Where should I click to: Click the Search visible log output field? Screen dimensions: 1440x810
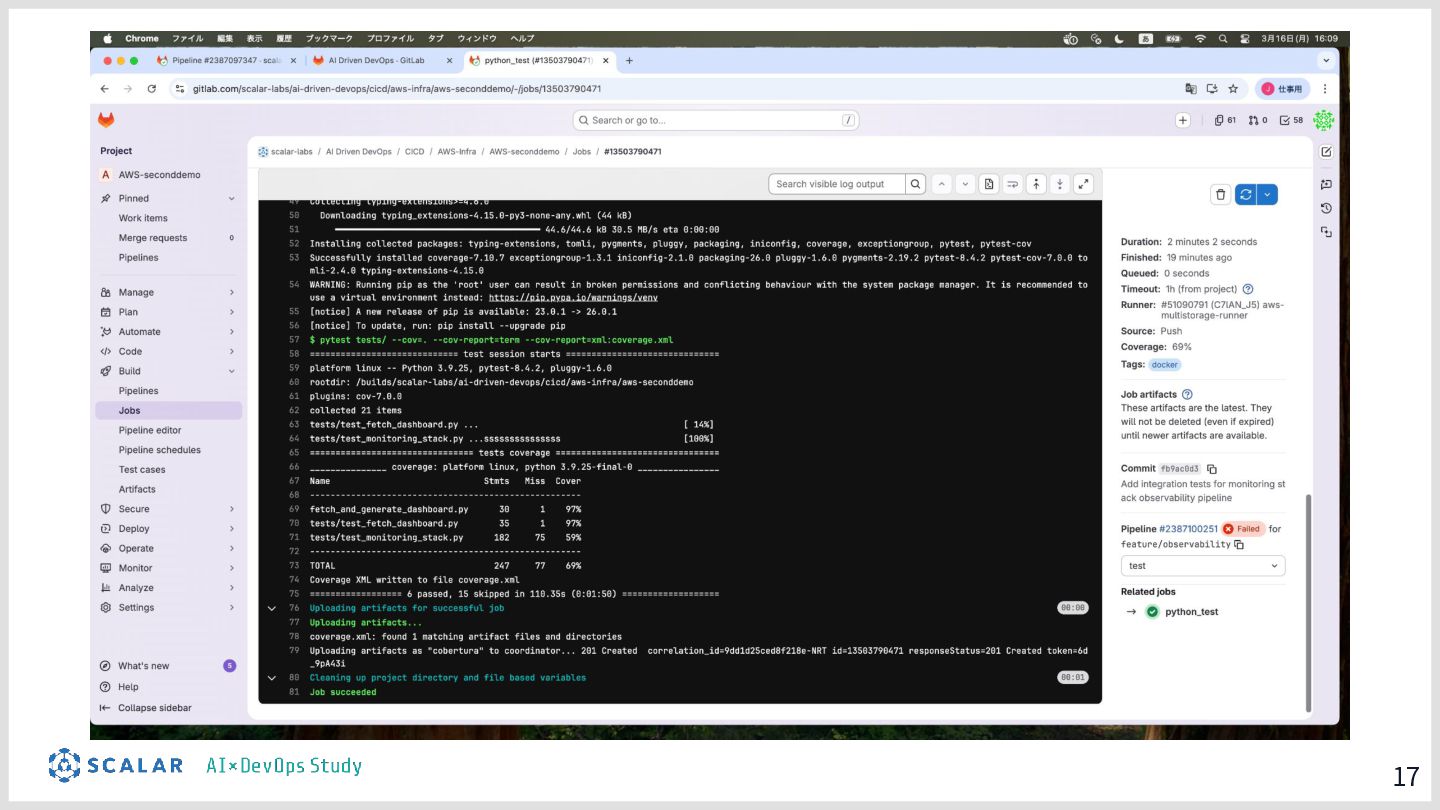[838, 184]
